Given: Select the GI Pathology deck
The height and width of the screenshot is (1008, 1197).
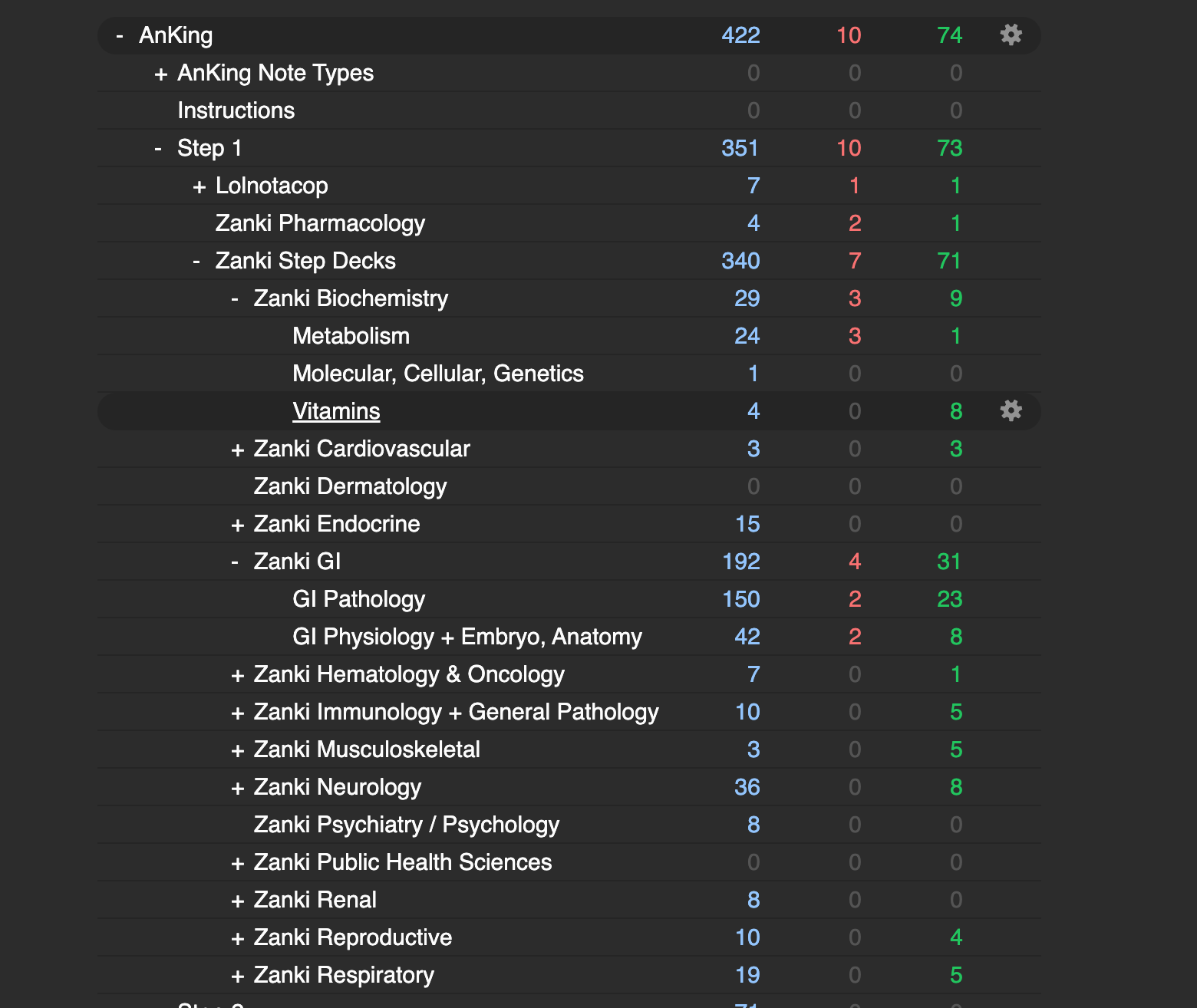Looking at the screenshot, I should tap(358, 599).
